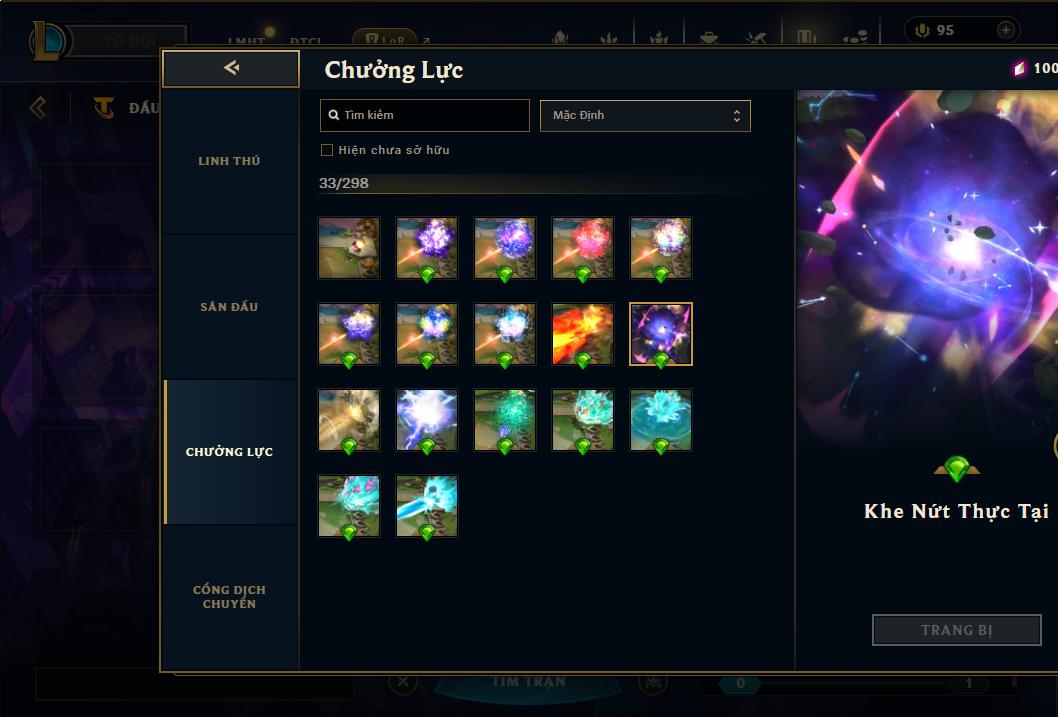The width and height of the screenshot is (1058, 717).
Task: Open the Cổng Dịch Chuyển tab
Action: [229, 597]
